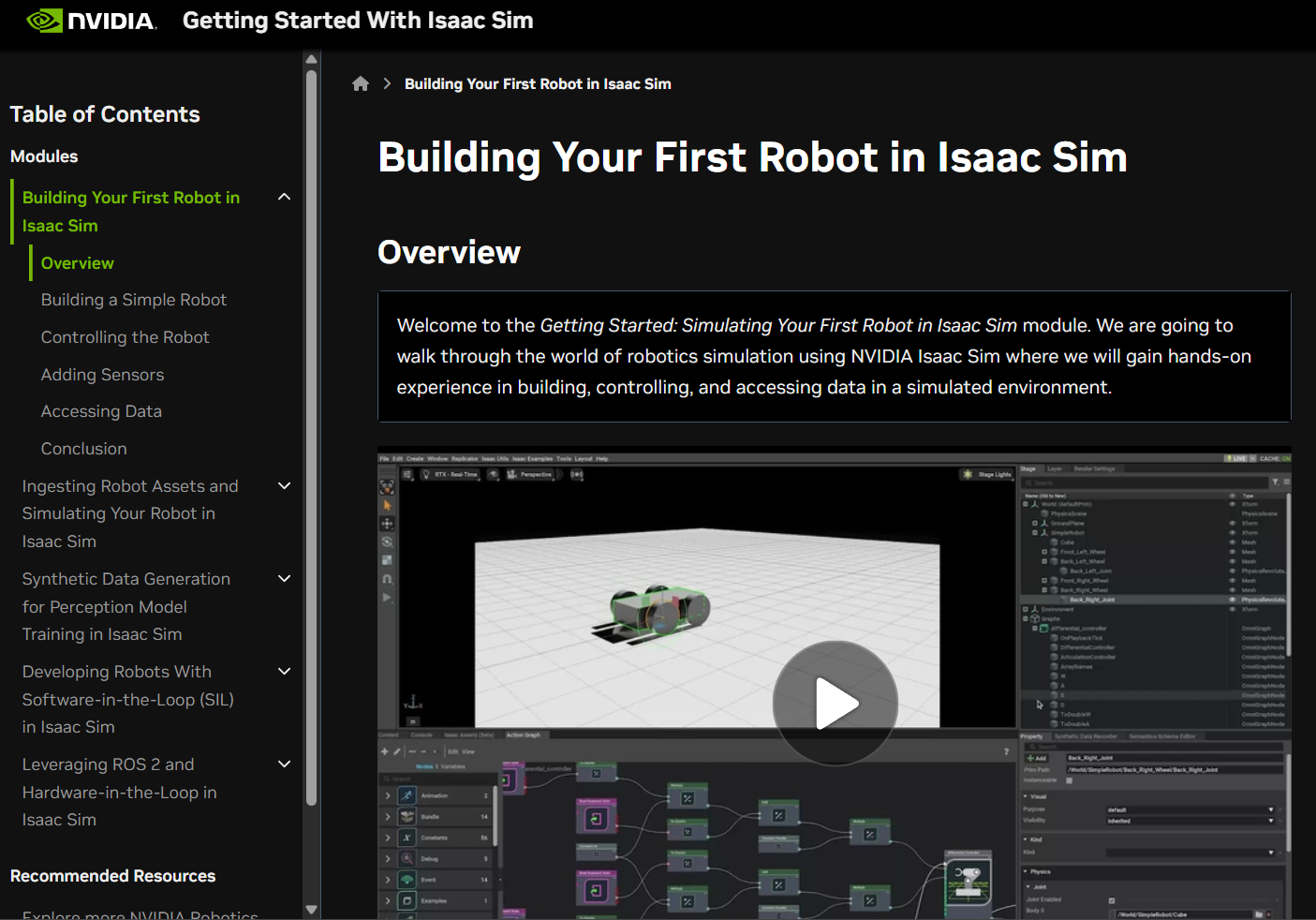Click the Getting Started With Isaac Sim title
Screen dimensions: 1316x920
358,21
